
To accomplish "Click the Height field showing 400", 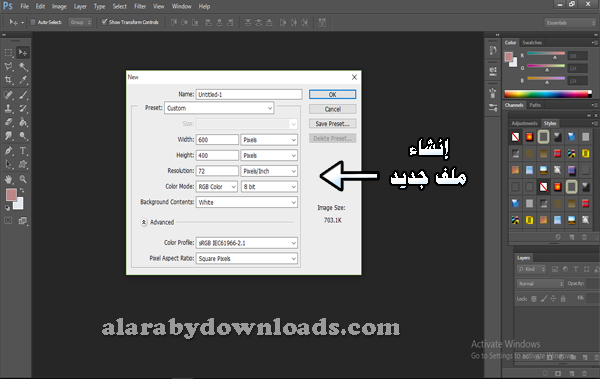I will [217, 155].
